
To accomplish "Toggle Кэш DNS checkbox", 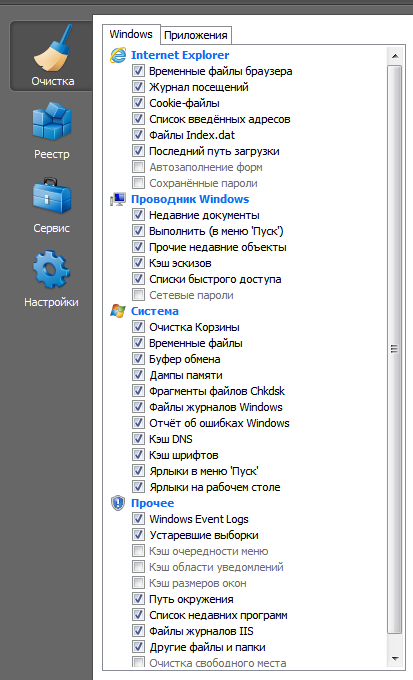I will [138, 439].
